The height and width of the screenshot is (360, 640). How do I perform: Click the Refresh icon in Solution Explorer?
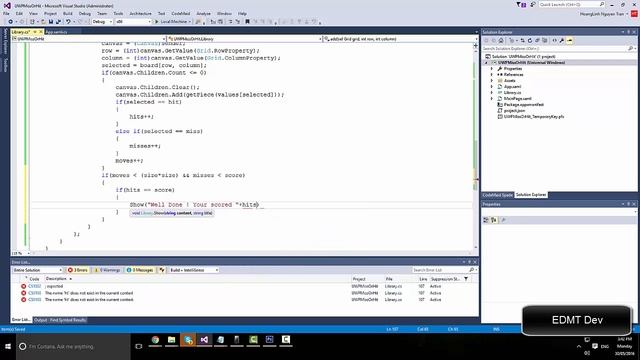pos(530,40)
